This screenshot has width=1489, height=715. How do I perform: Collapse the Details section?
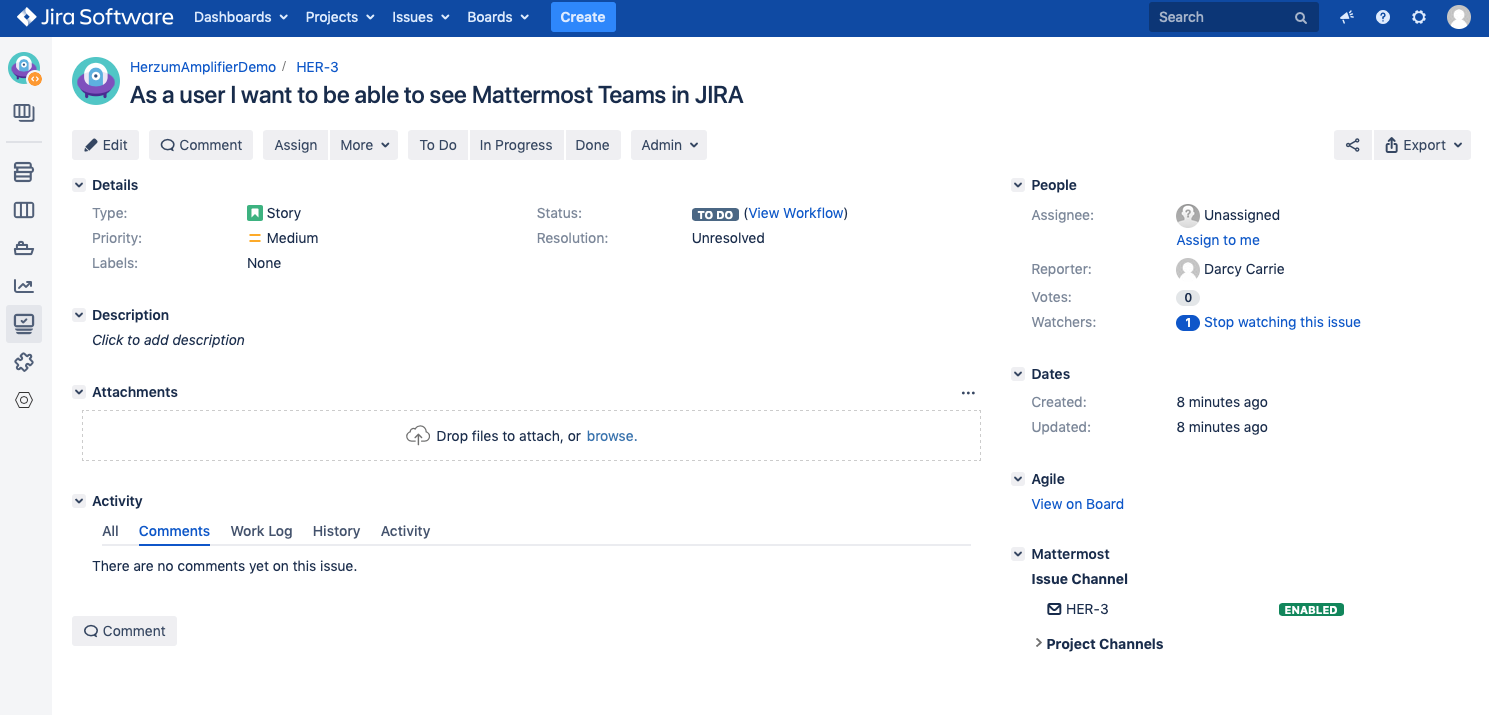click(x=79, y=185)
